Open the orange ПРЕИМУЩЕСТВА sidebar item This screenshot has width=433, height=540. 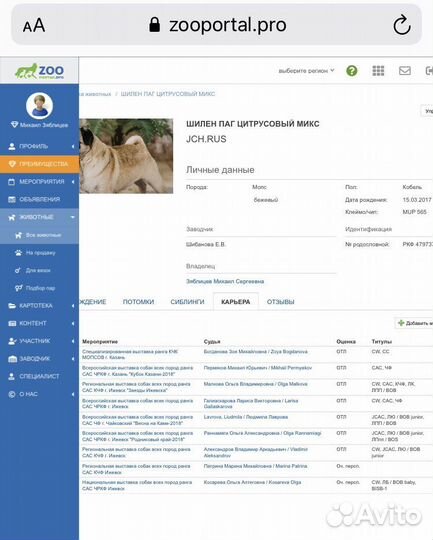click(40, 164)
